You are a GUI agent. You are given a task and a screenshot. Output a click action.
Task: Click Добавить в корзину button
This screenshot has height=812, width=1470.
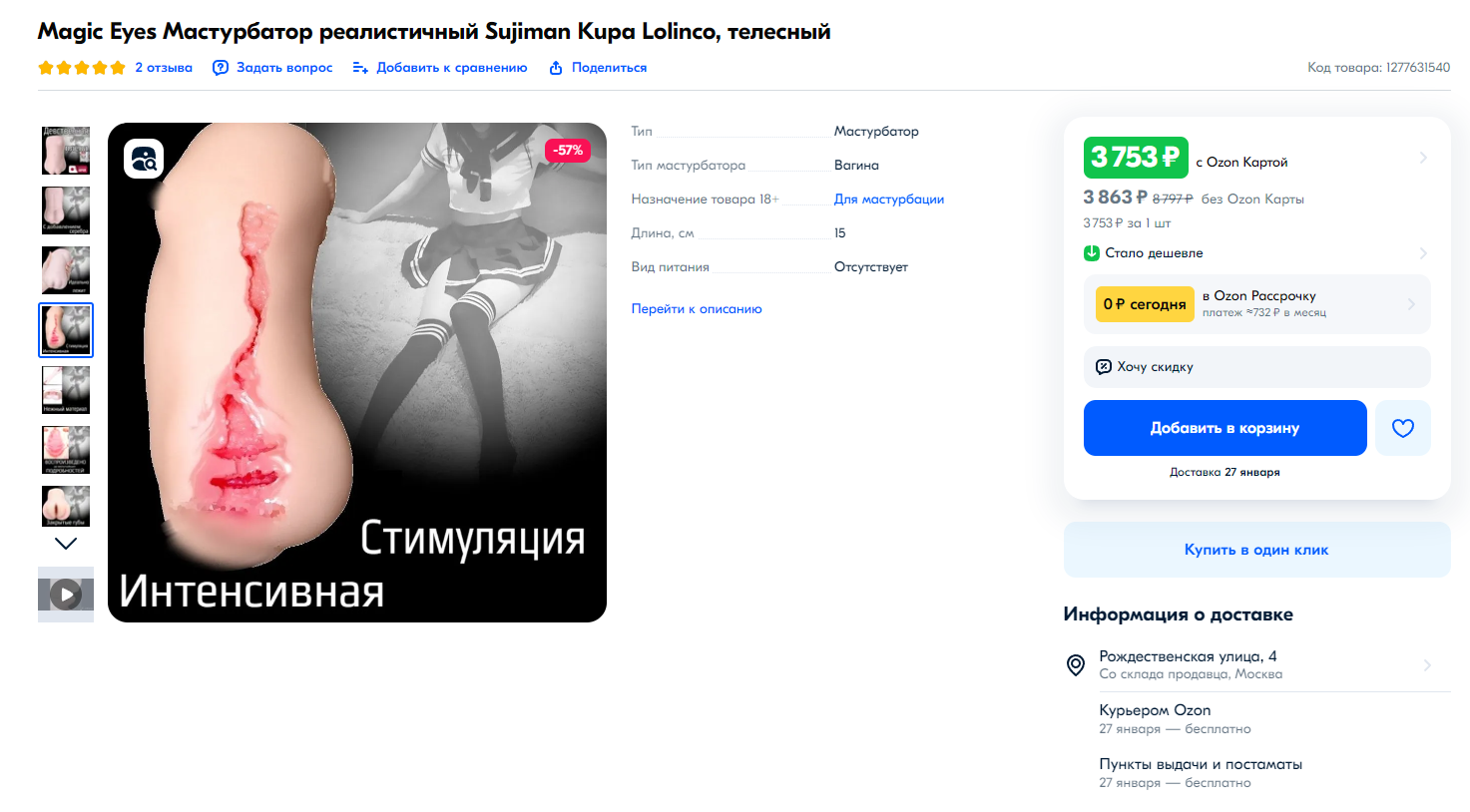(x=1225, y=428)
